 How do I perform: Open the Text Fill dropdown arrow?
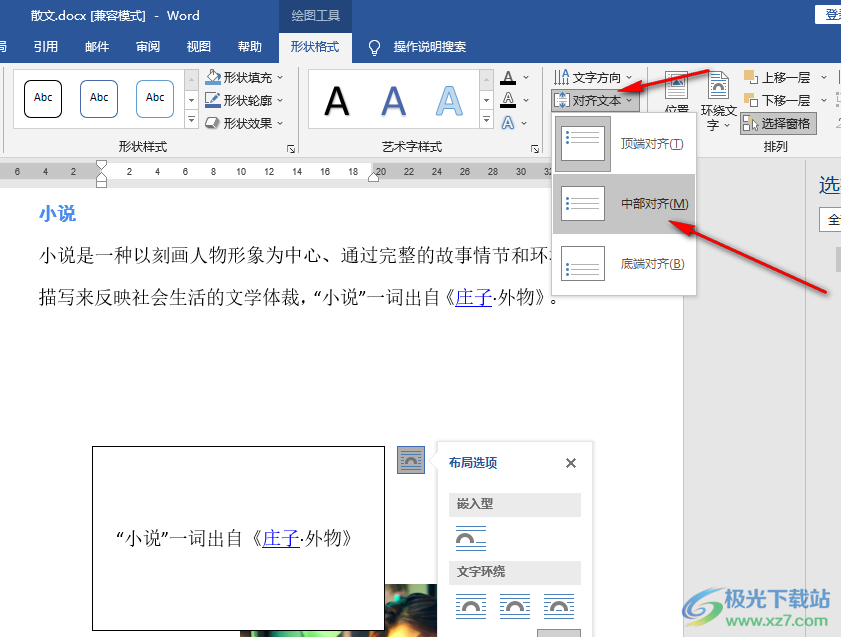tap(526, 78)
